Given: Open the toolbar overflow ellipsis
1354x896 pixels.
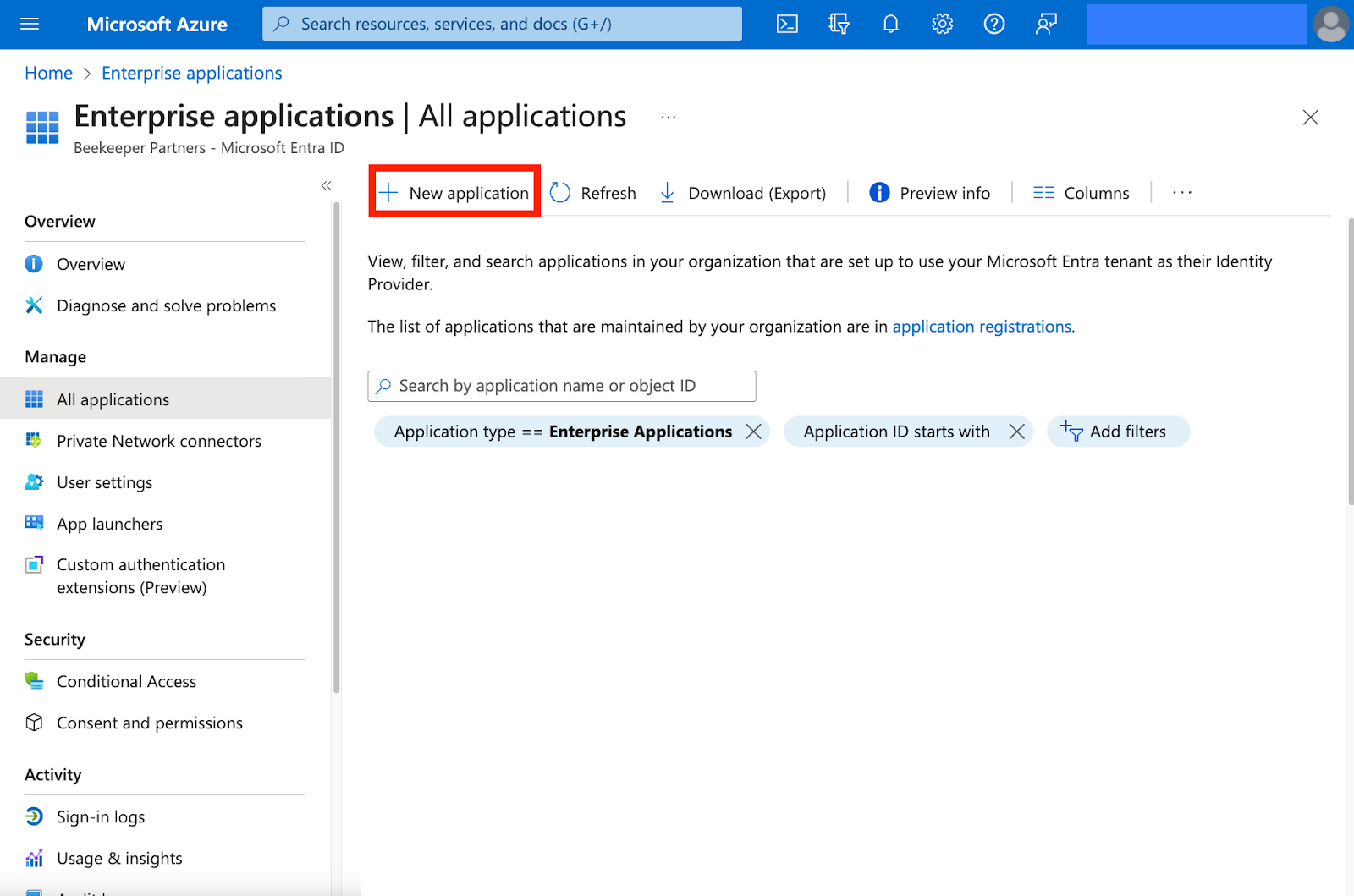Looking at the screenshot, I should click(1182, 193).
